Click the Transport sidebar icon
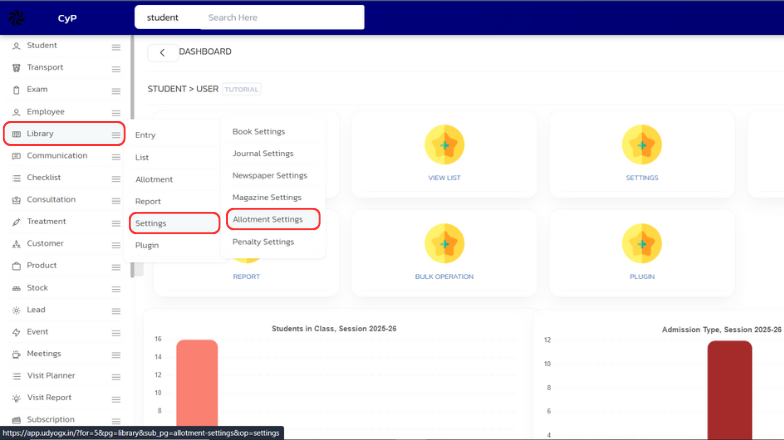Screen dimensions: 784x440 16,68
